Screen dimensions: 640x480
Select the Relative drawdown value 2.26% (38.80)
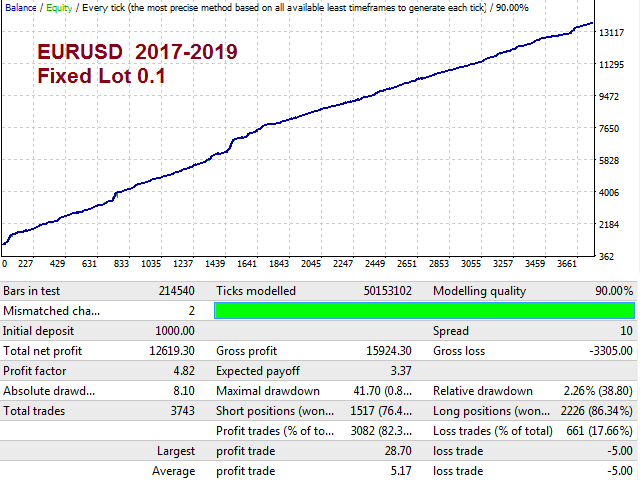click(598, 391)
